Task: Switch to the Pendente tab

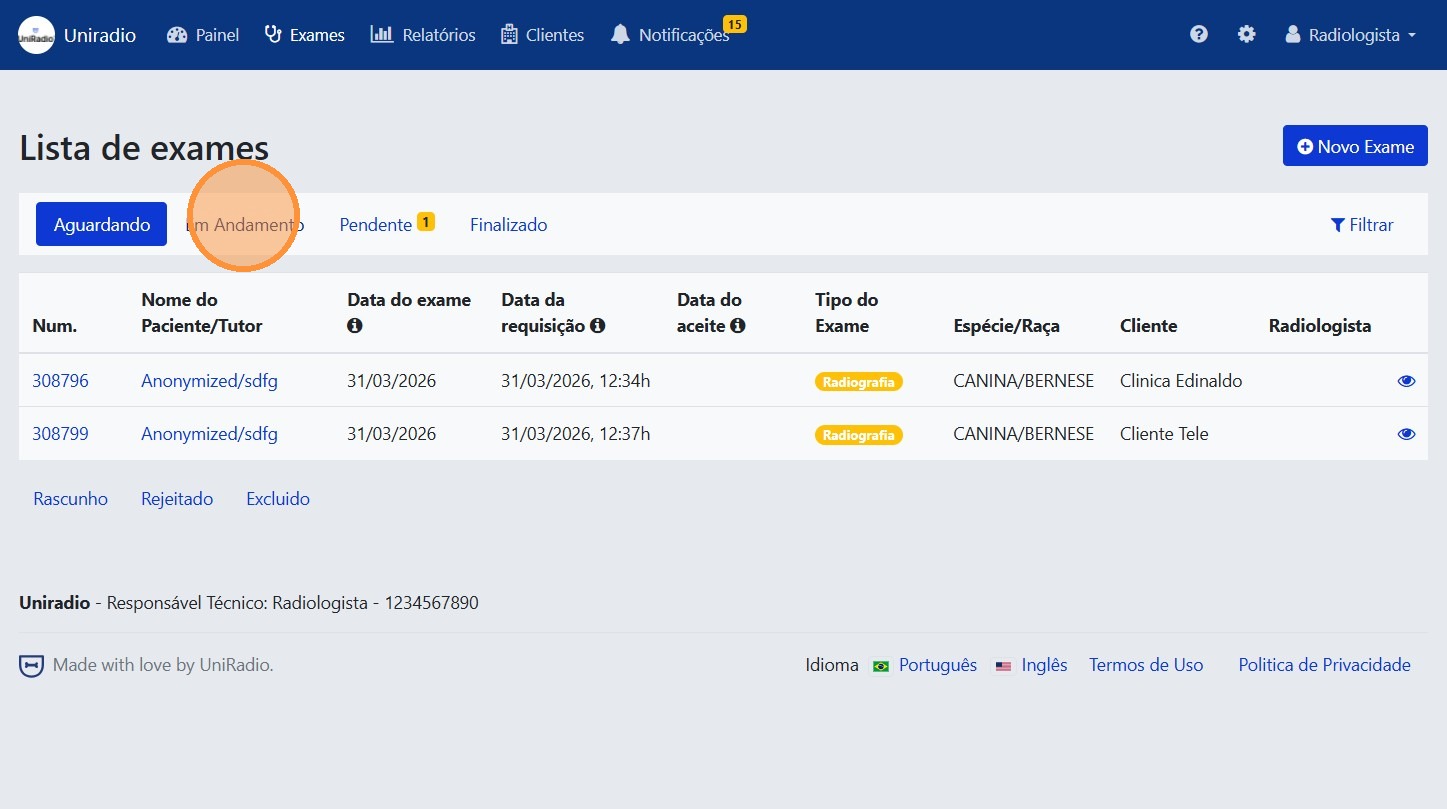Action: tap(376, 225)
